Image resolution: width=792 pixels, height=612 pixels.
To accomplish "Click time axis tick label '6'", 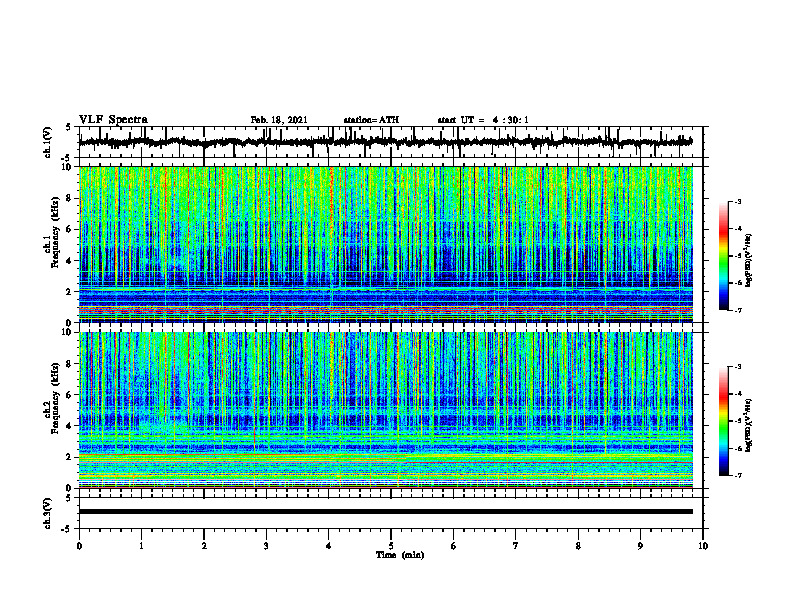I will pos(454,546).
